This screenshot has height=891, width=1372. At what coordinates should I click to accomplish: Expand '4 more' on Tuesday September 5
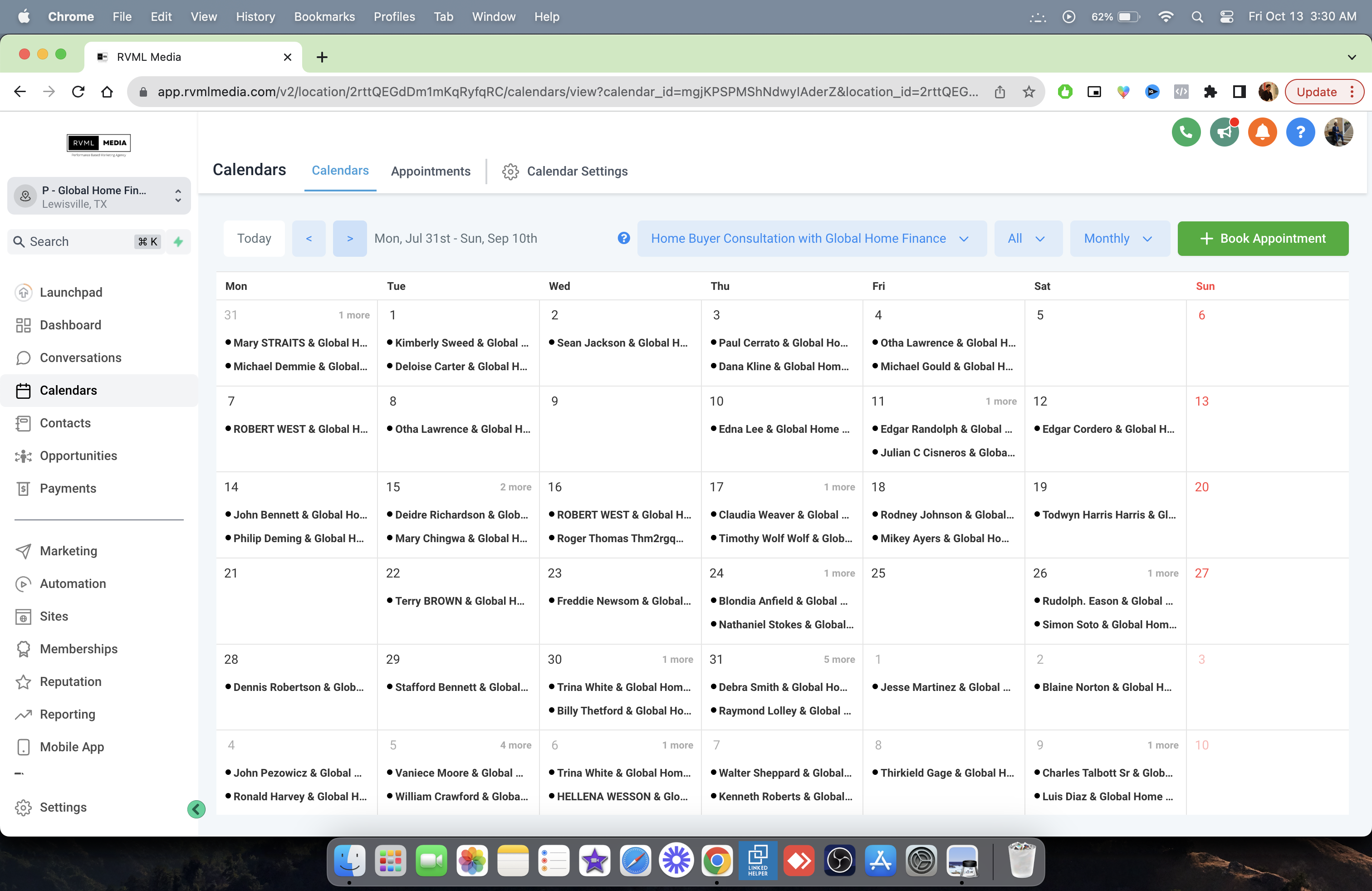tap(515, 745)
